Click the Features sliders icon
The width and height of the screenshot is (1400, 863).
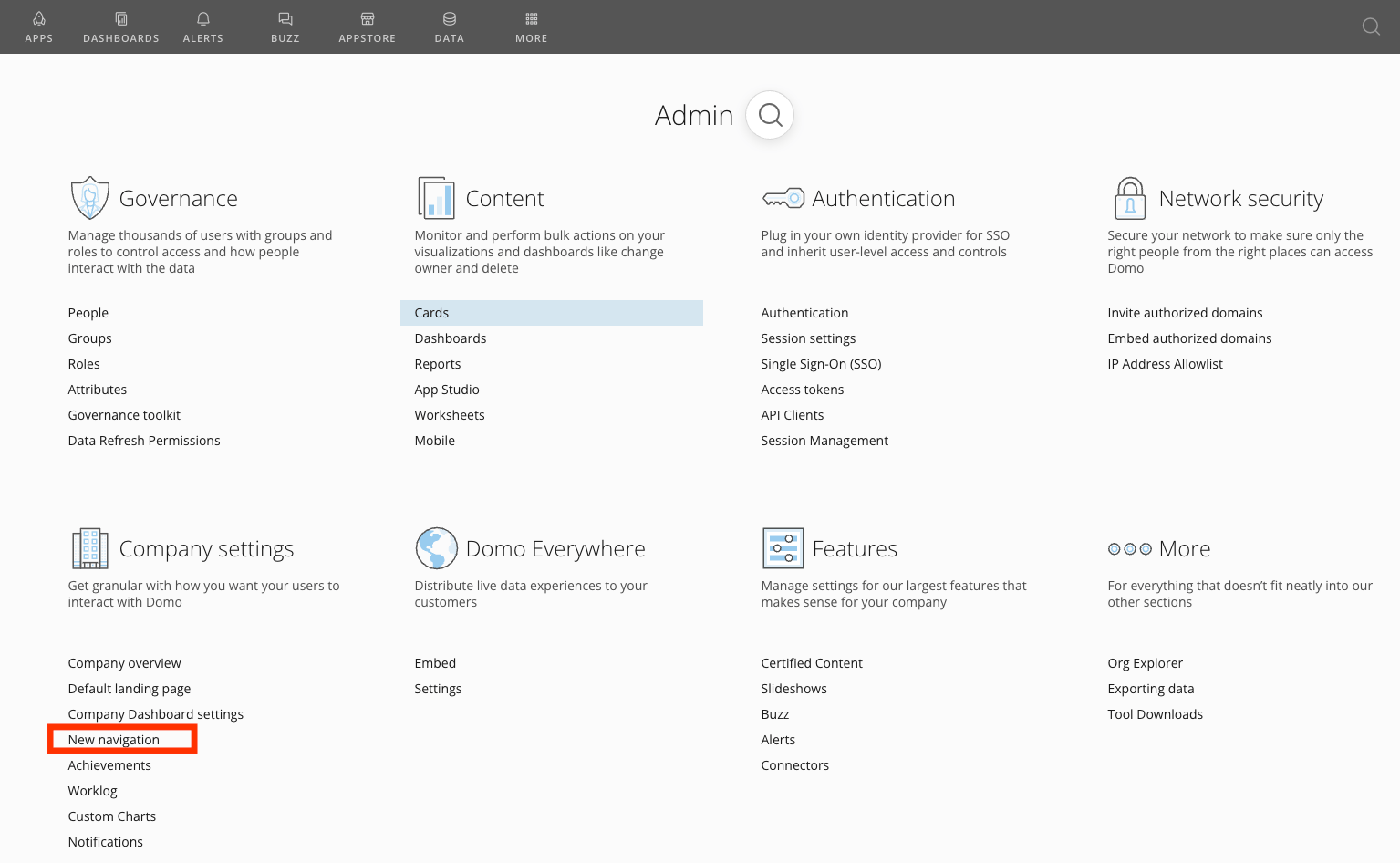coord(783,548)
